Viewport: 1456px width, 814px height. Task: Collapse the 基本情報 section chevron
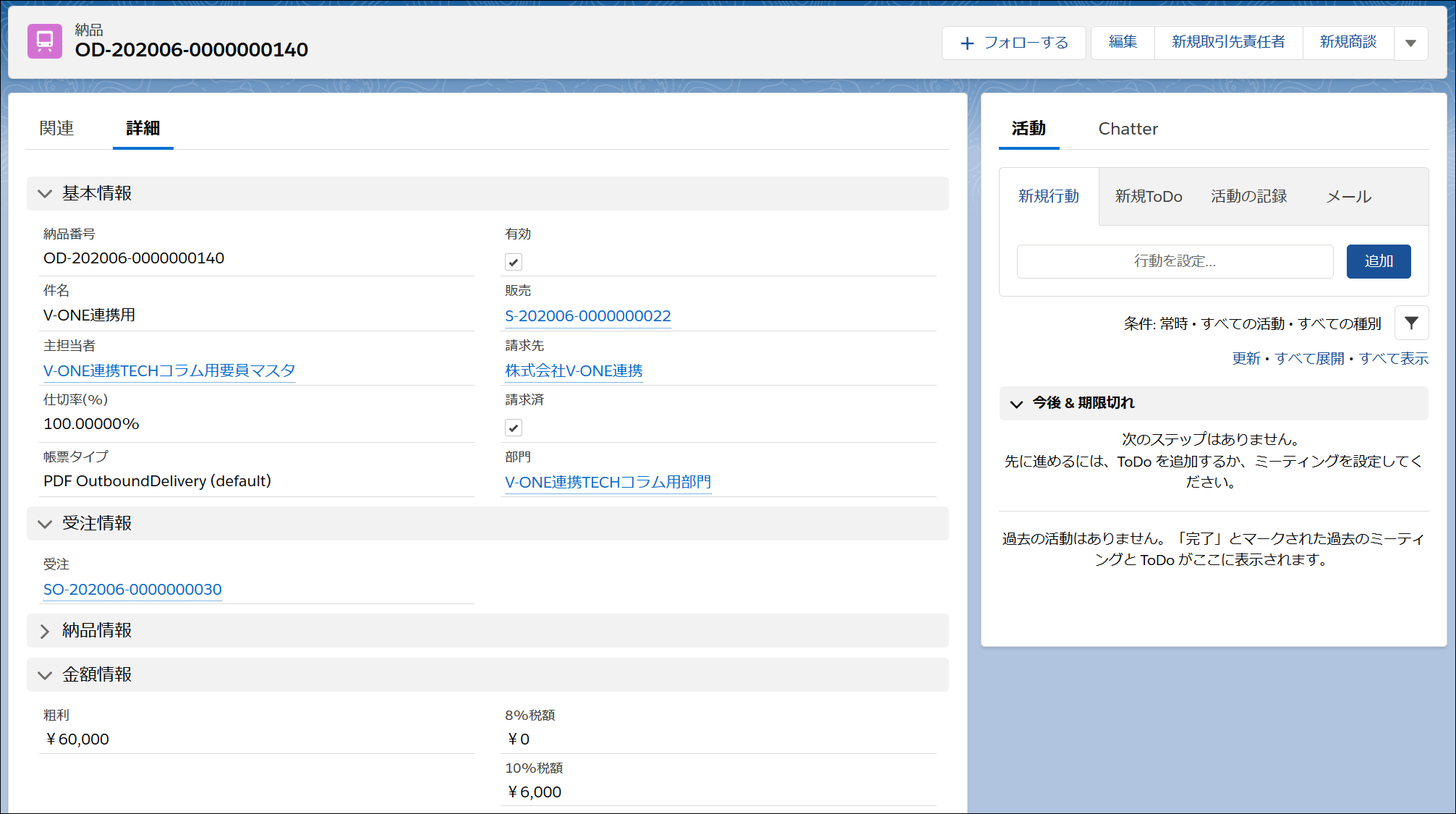click(45, 194)
